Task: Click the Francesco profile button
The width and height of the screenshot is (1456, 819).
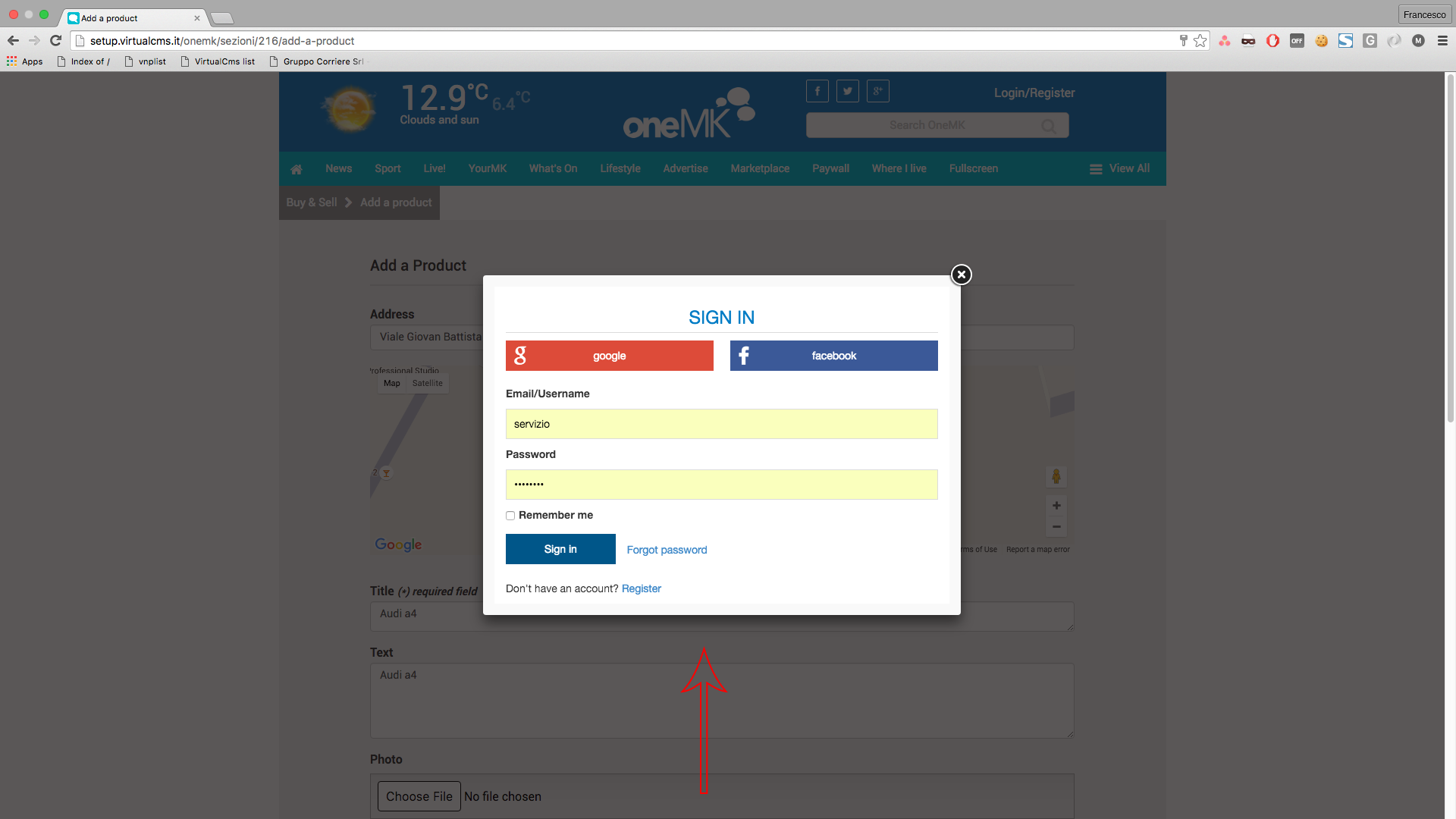Action: point(1424,14)
